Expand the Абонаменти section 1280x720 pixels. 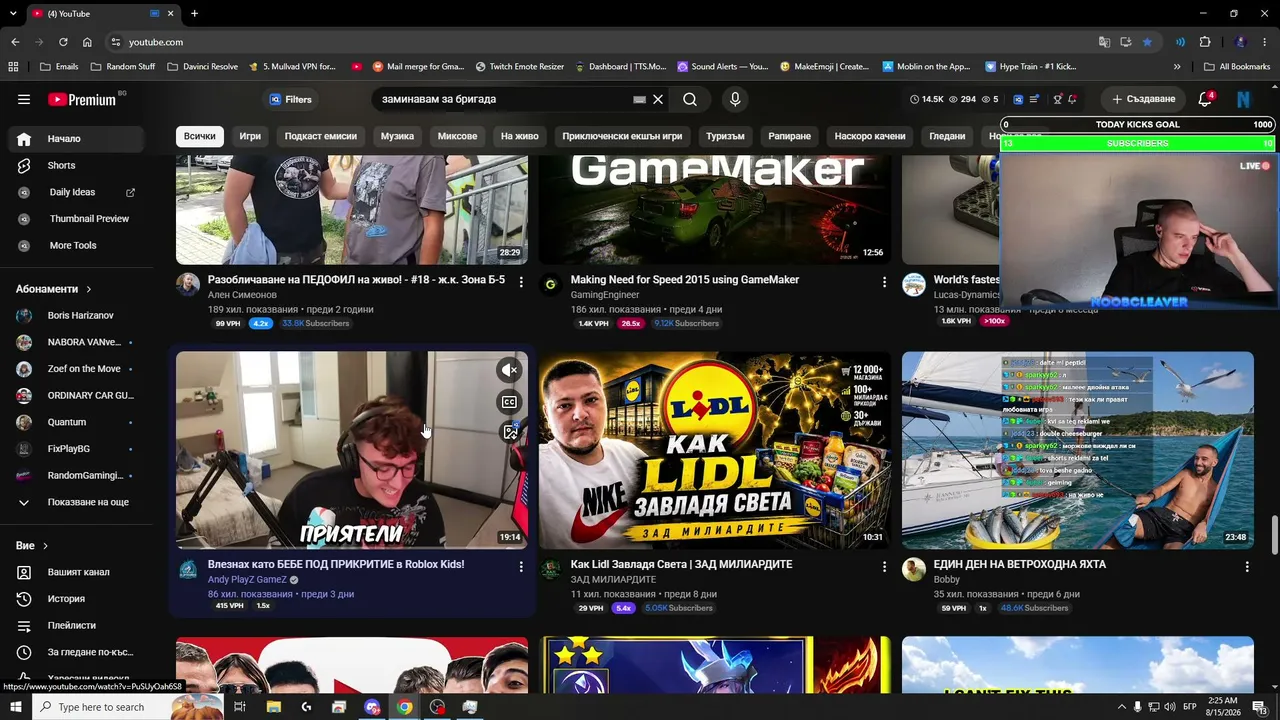pos(54,289)
